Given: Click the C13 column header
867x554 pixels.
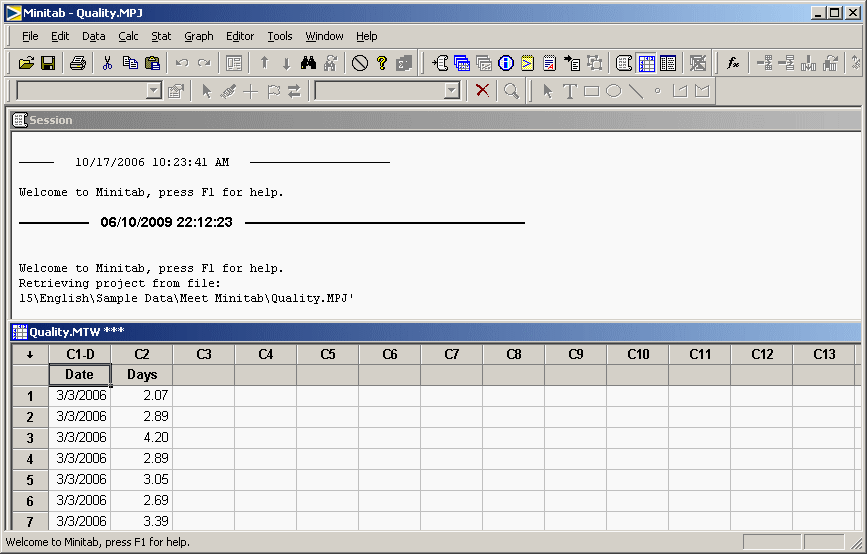Looking at the screenshot, I should [x=824, y=354].
